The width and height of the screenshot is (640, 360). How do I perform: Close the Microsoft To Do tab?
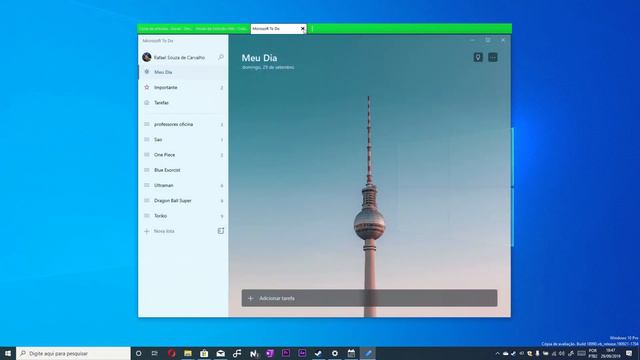pyautogui.click(x=302, y=29)
